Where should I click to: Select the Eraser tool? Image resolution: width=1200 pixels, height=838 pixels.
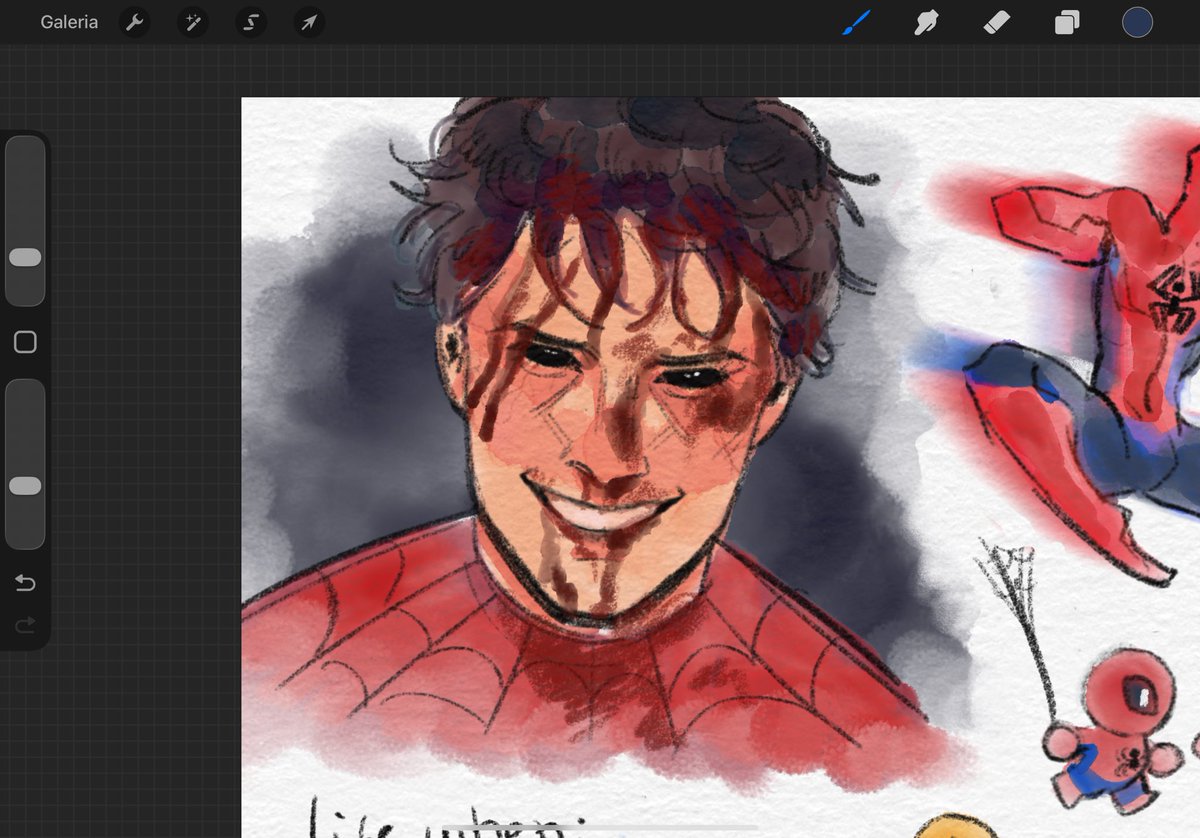[997, 22]
